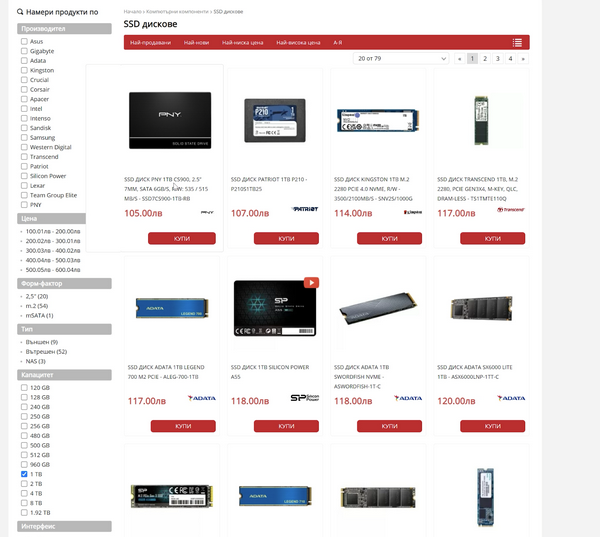This screenshot has height=537, width=600.
Task: Enable the Kingston manufacturer checkbox
Action: (24, 71)
